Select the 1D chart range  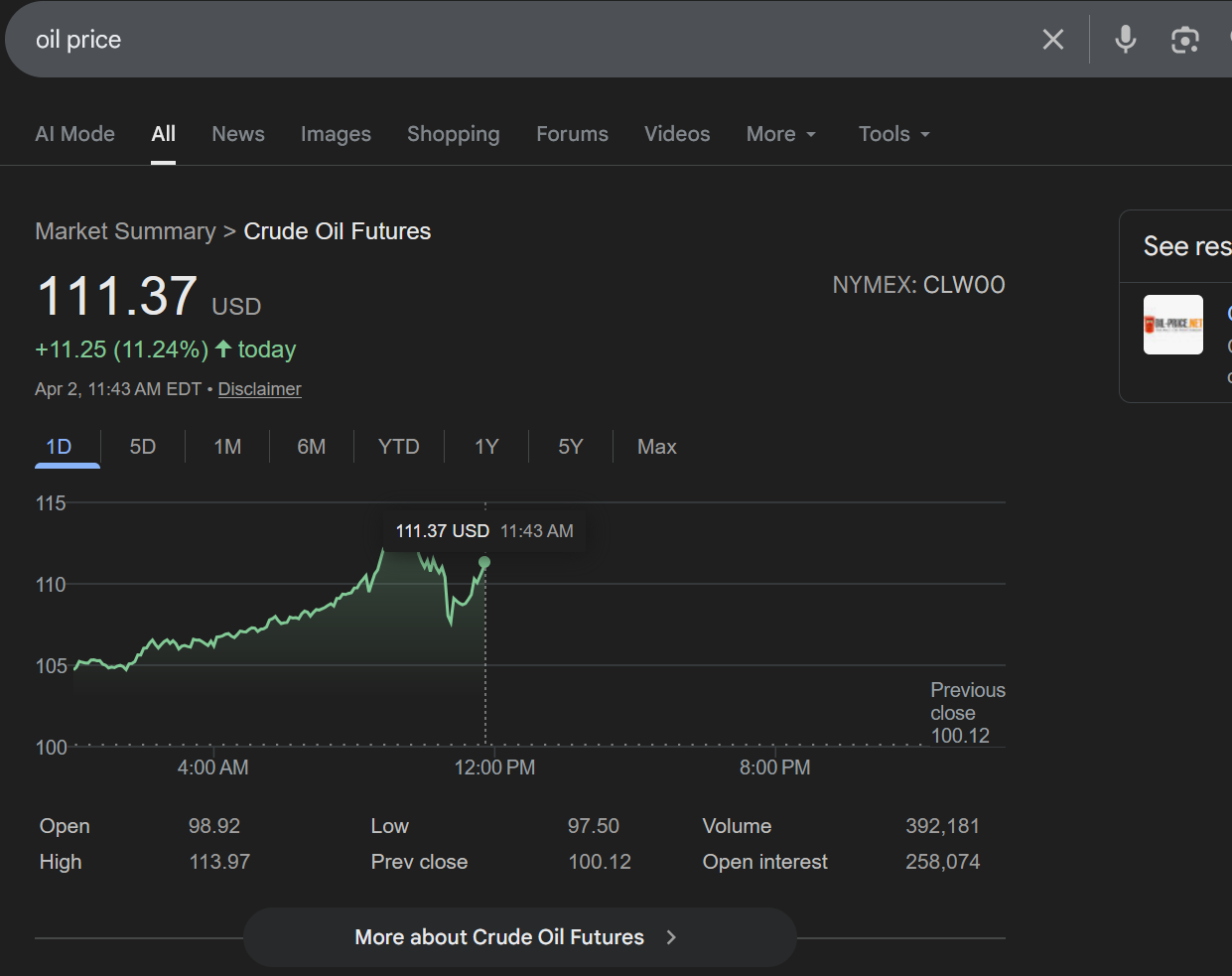(x=60, y=447)
